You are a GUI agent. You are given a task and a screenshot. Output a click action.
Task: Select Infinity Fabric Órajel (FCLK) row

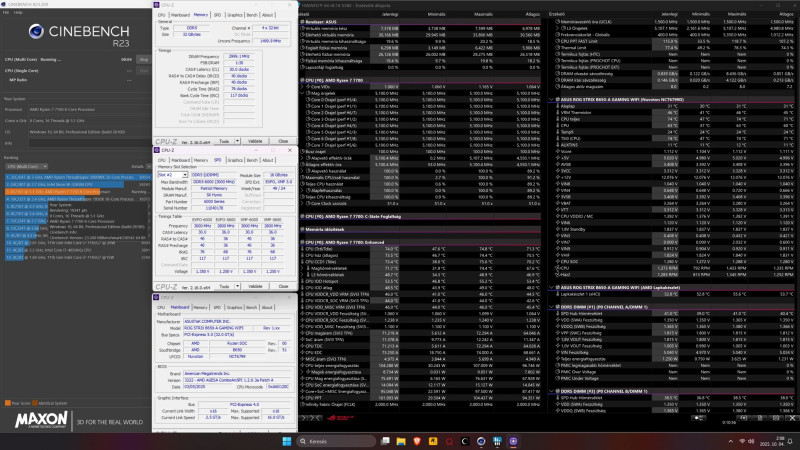[420, 405]
